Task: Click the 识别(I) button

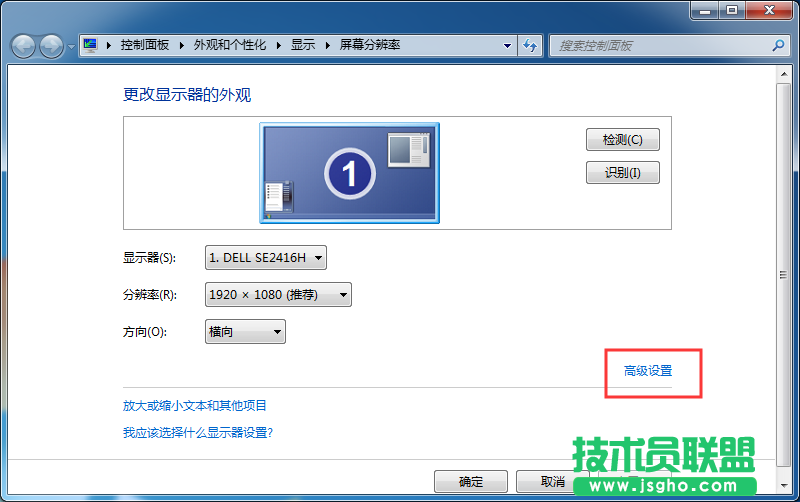Action: pos(622,172)
